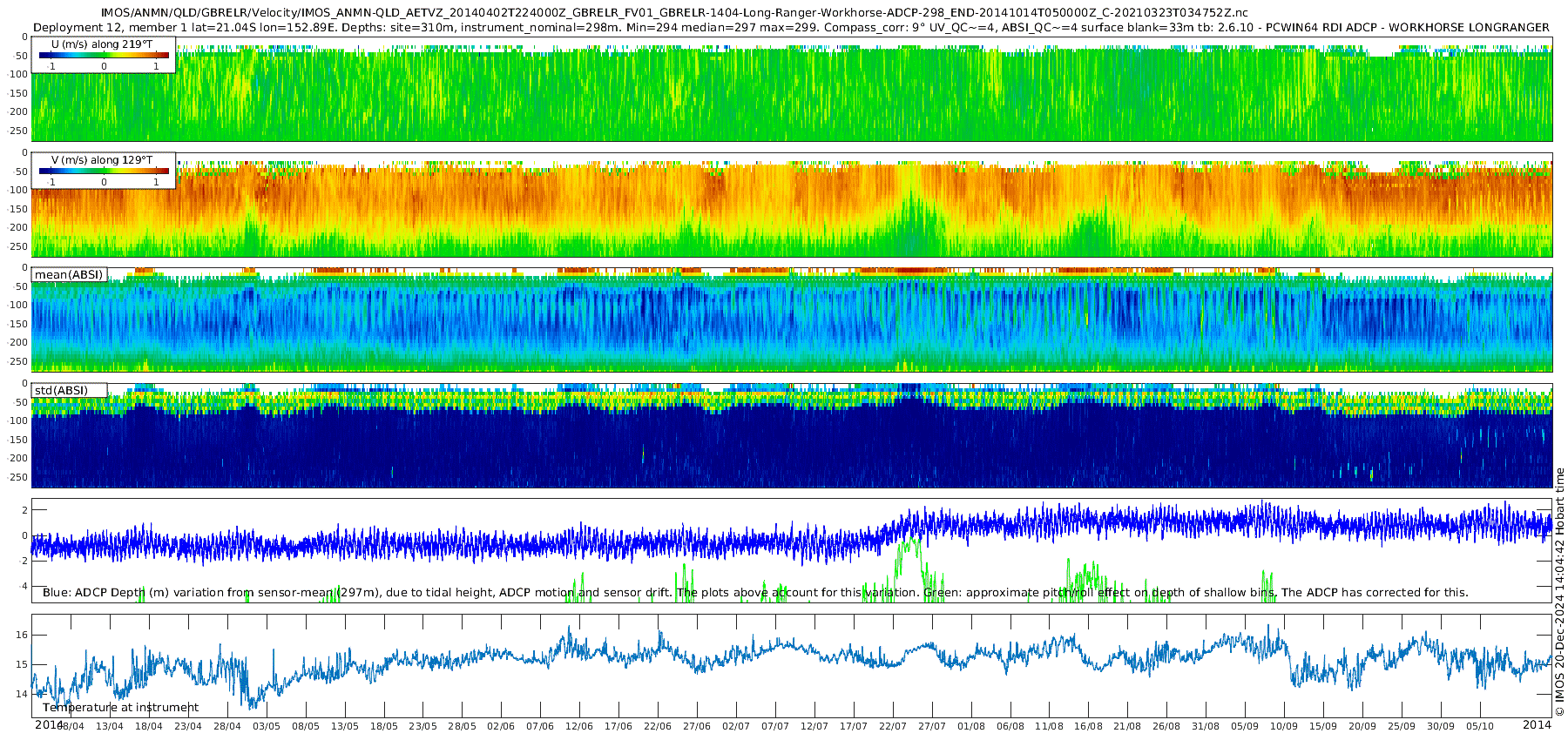Click the 27/06 date tick label

click(697, 726)
